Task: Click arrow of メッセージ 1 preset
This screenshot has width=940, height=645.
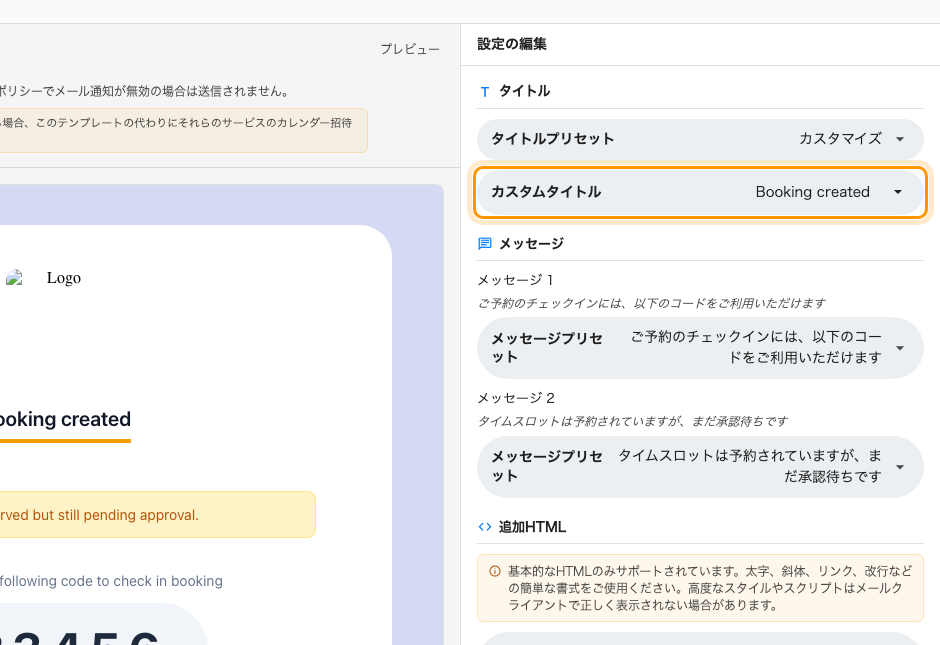Action: click(x=900, y=348)
